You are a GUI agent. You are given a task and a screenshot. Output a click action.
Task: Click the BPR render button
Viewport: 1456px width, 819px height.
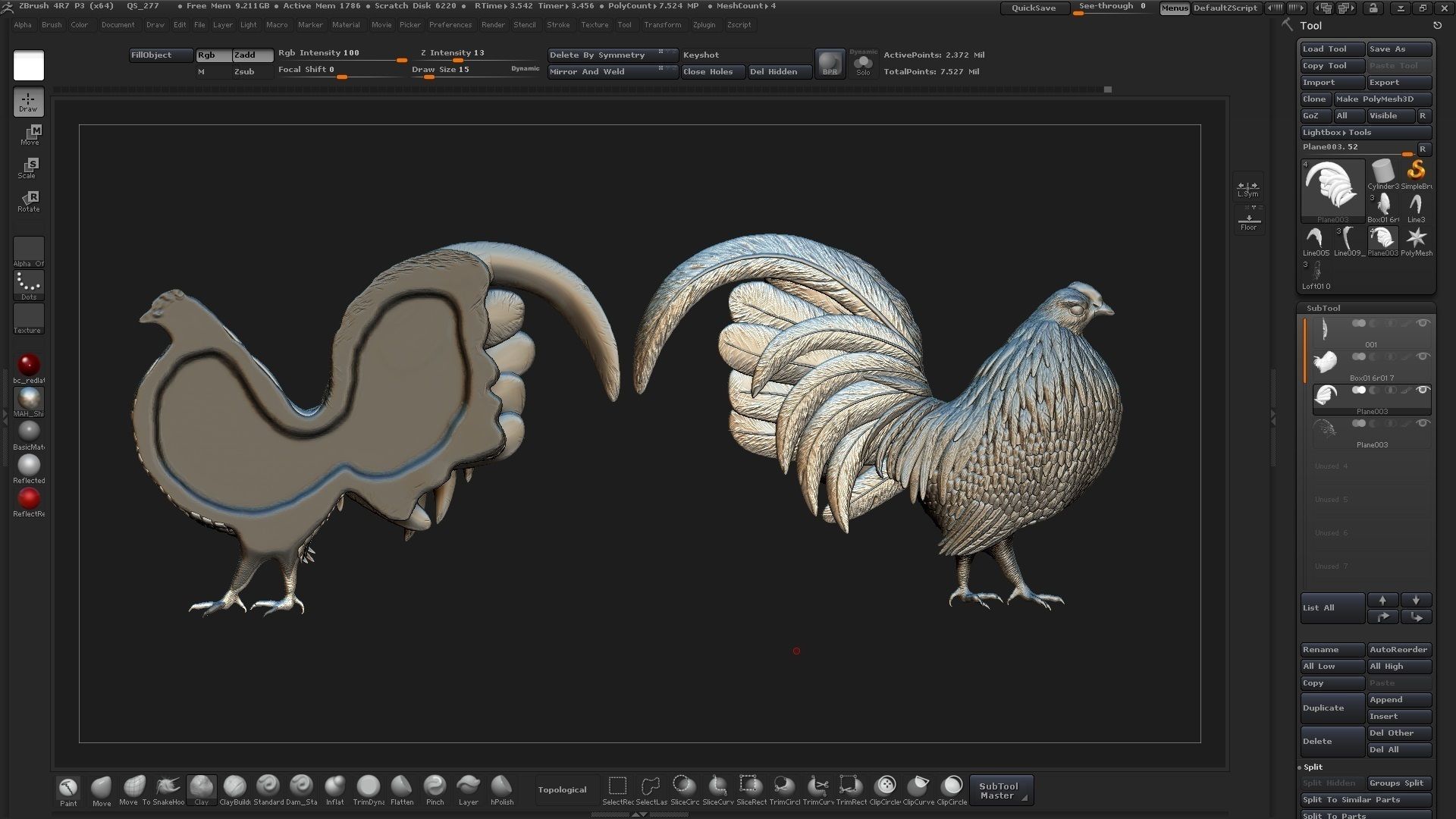(x=830, y=63)
